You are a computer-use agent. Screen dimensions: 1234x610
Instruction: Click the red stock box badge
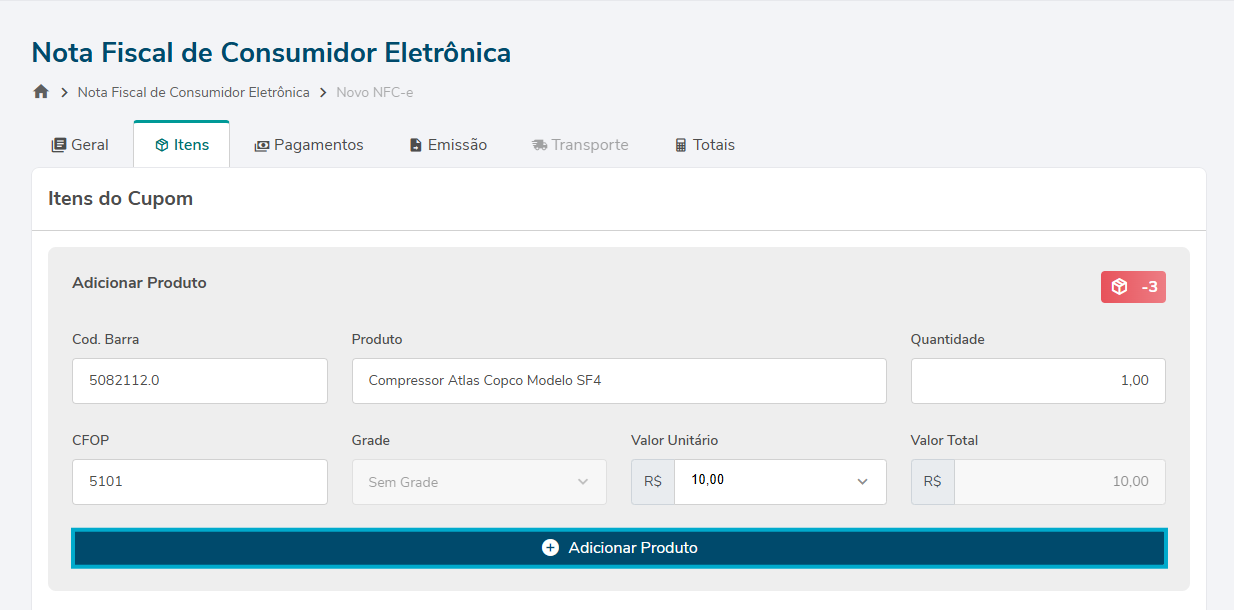click(x=1133, y=287)
